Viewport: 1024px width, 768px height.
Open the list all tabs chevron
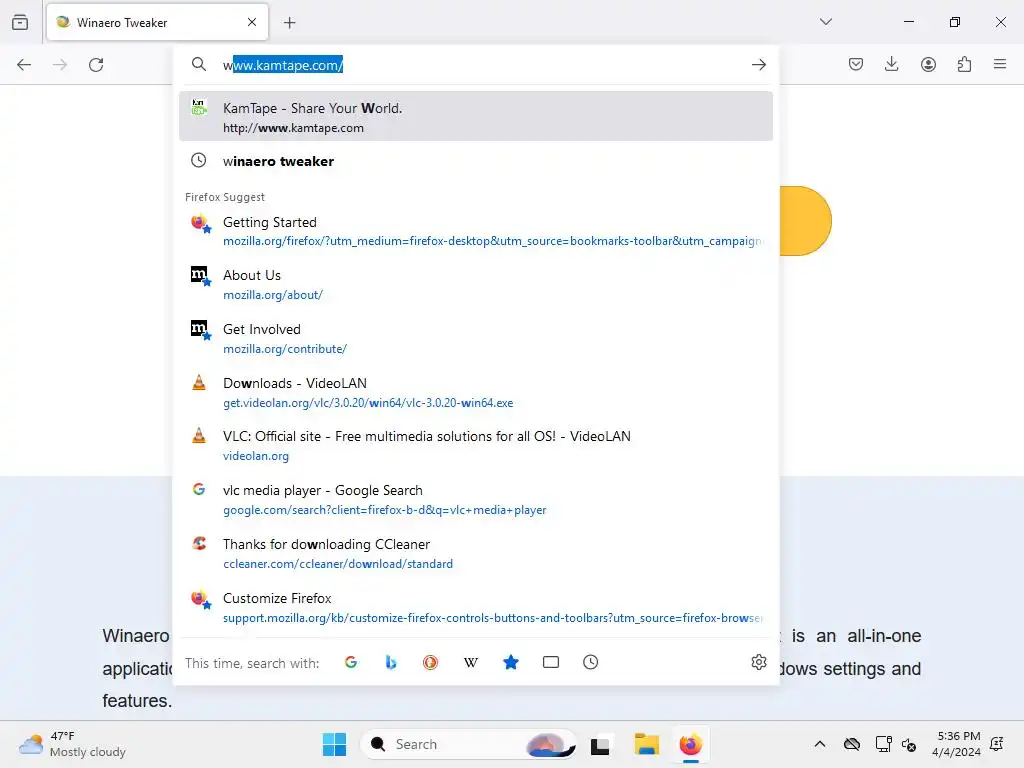point(825,22)
